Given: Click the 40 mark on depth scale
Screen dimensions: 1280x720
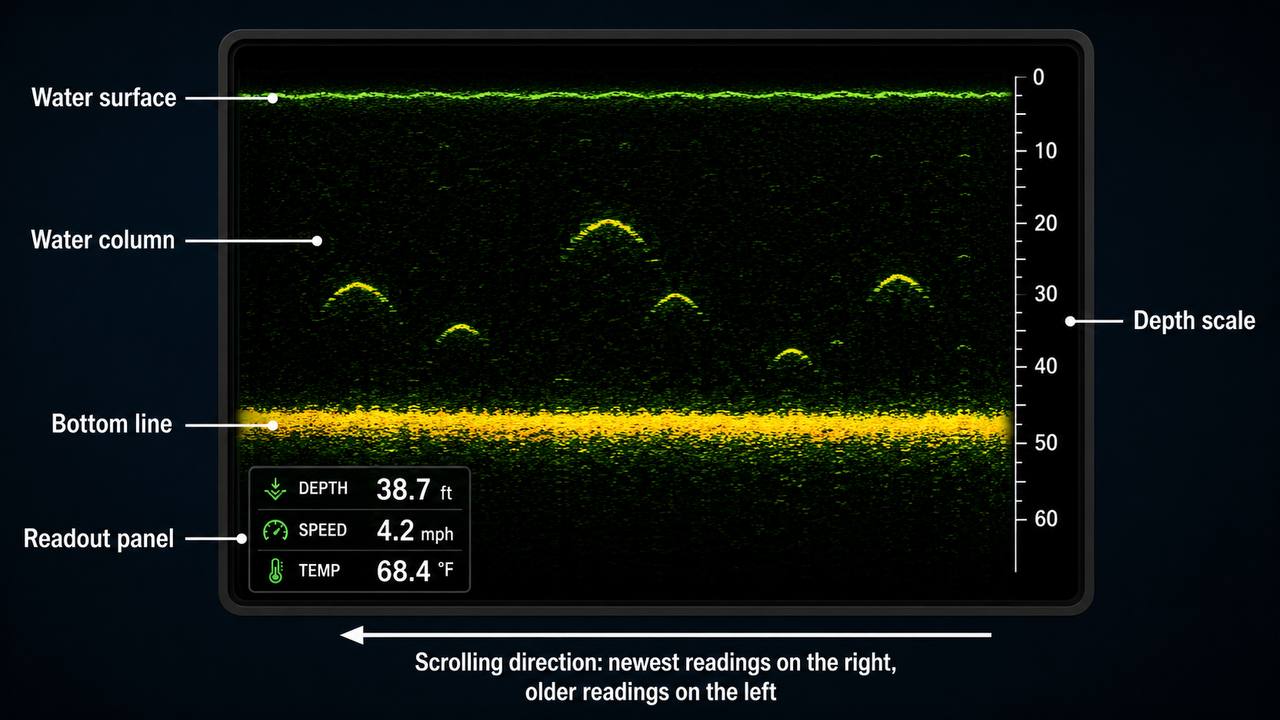Looking at the screenshot, I should click(1044, 367).
